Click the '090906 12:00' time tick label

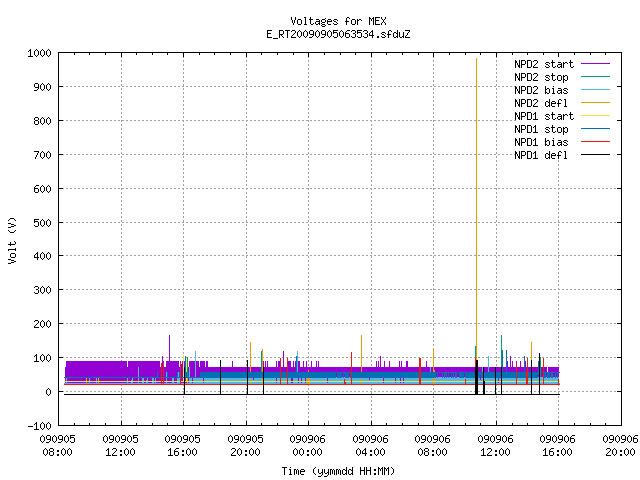[x=495, y=445]
